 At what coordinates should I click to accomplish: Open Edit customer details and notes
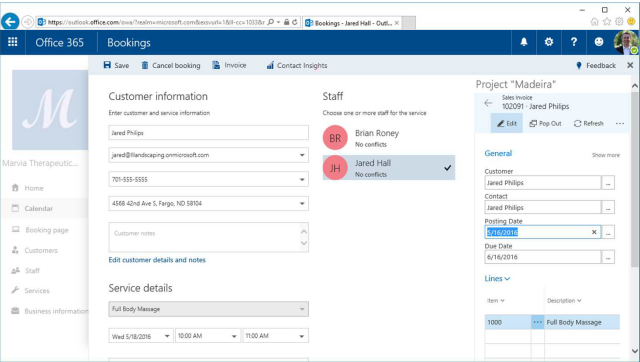[157, 260]
